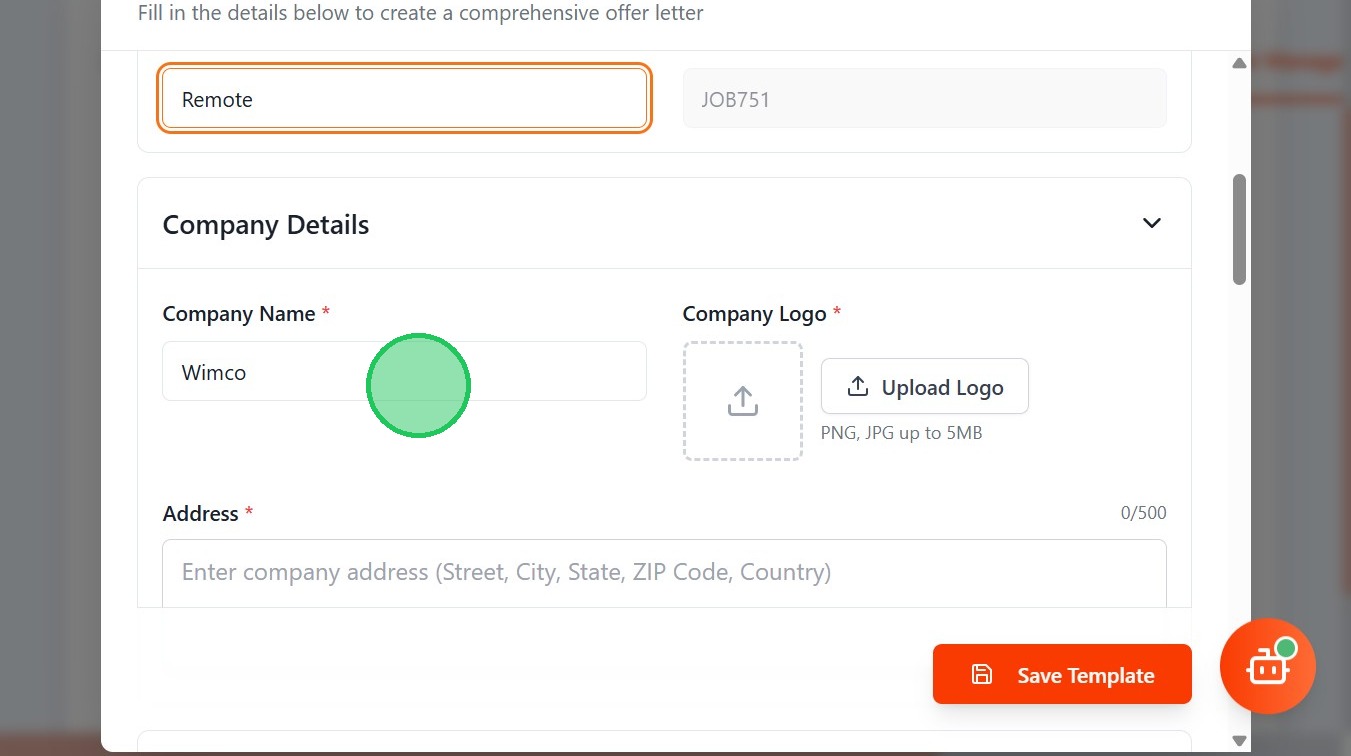This screenshot has height=756, width=1351.
Task: Click the Company Name label
Action: click(239, 314)
